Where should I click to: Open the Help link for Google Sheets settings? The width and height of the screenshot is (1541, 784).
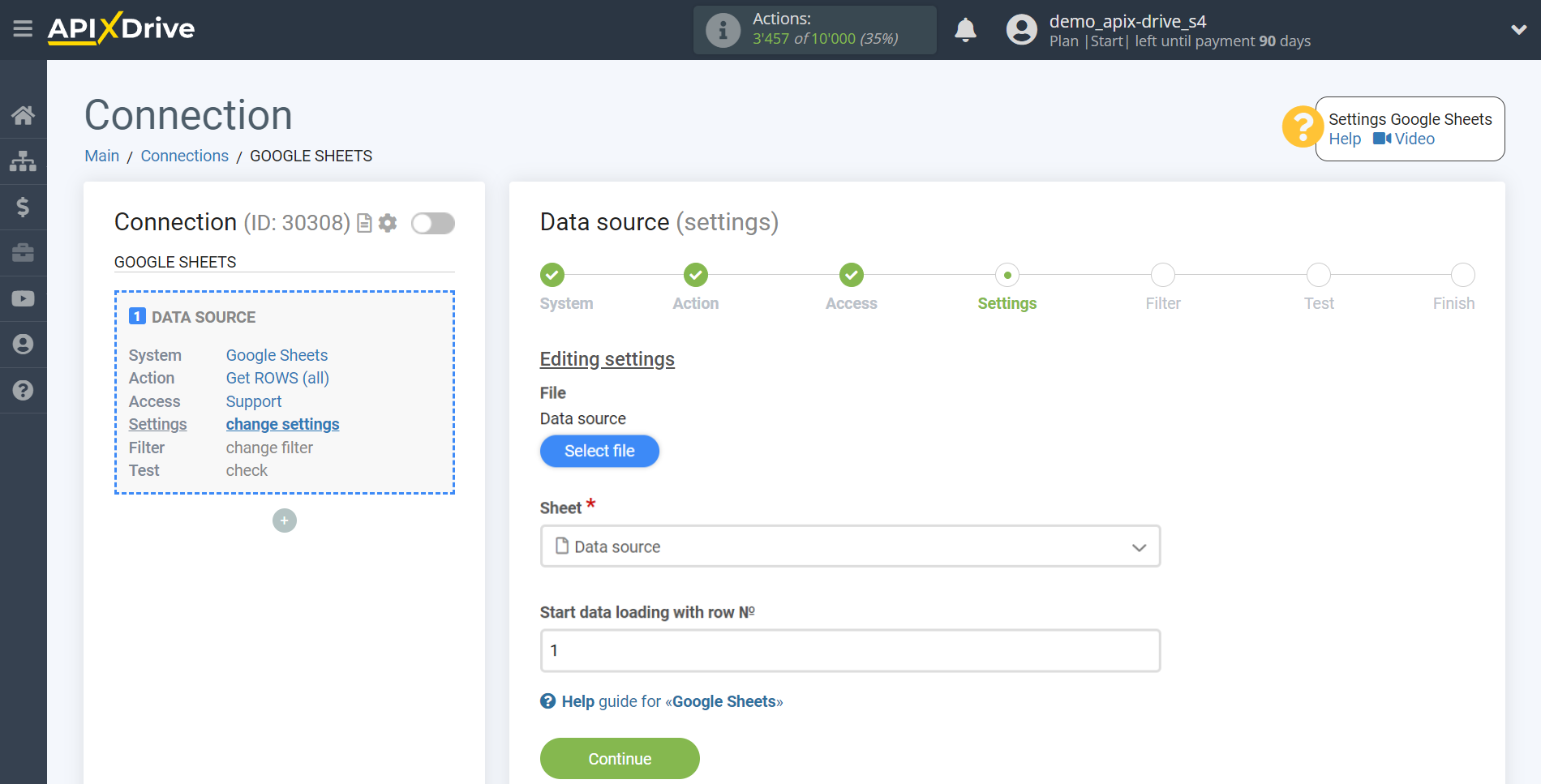coord(1345,139)
